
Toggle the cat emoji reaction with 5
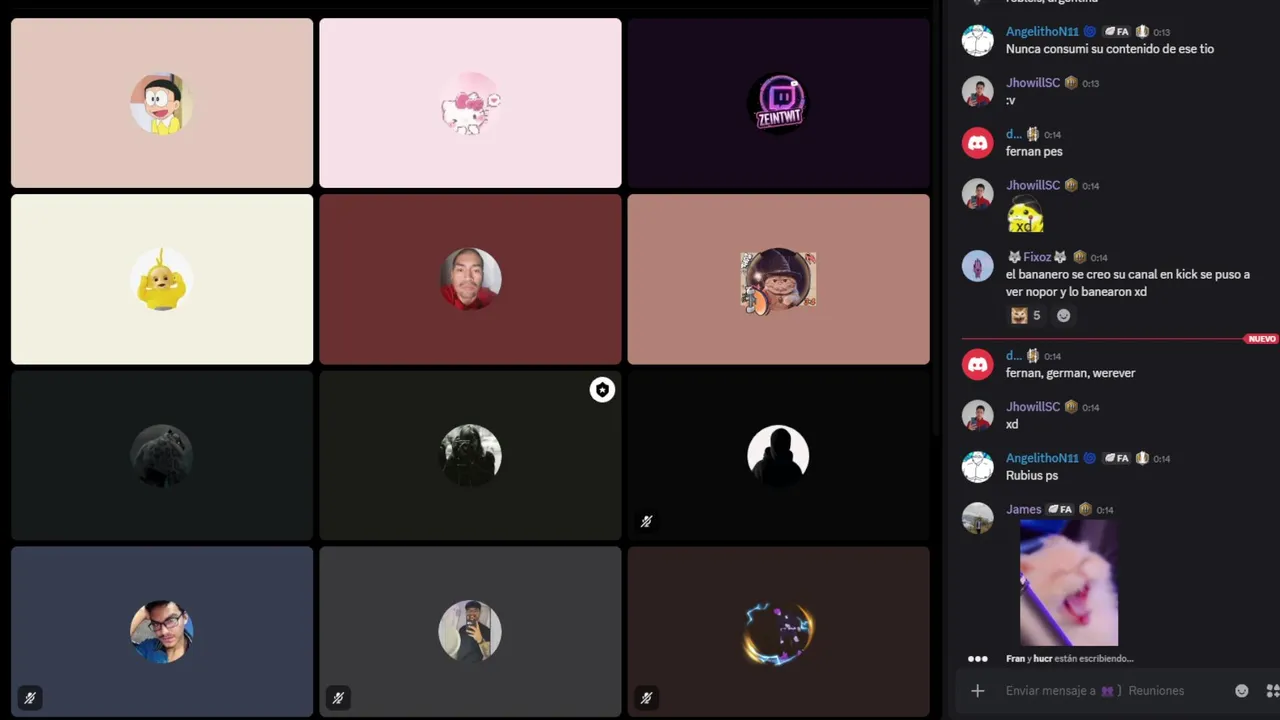click(x=1026, y=315)
